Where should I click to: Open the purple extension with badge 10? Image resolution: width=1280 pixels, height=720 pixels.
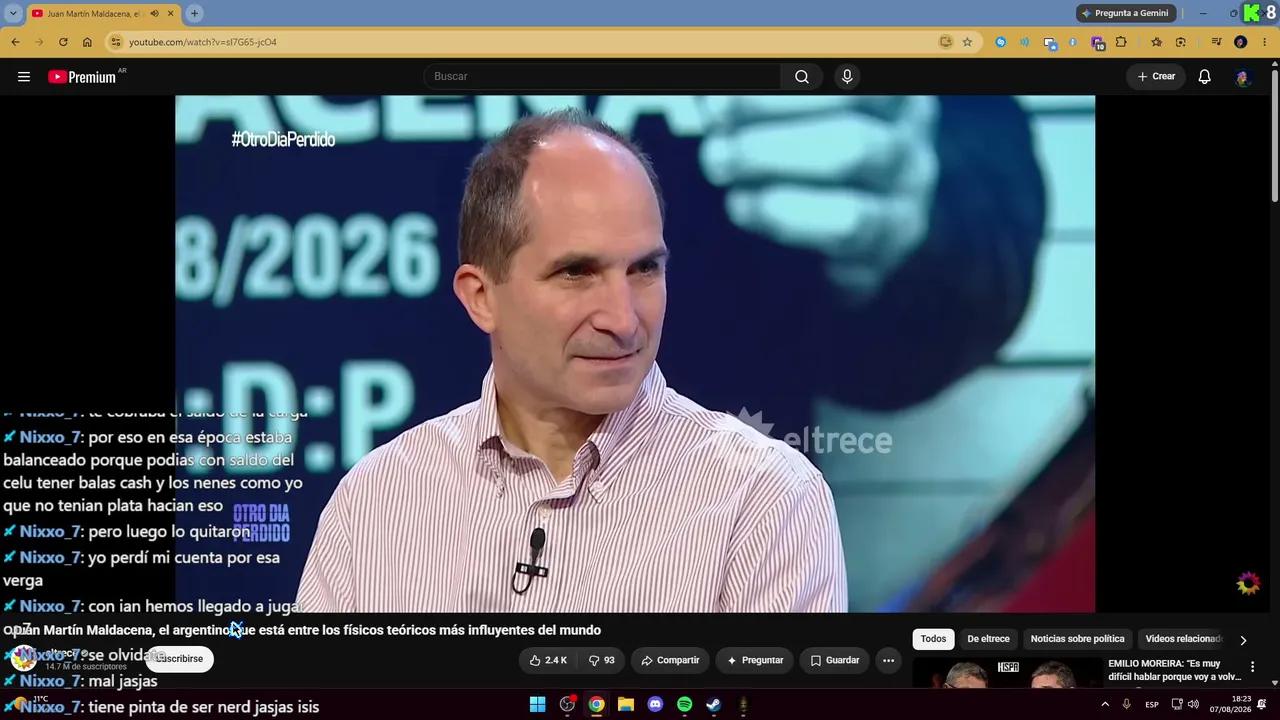pos(1098,42)
